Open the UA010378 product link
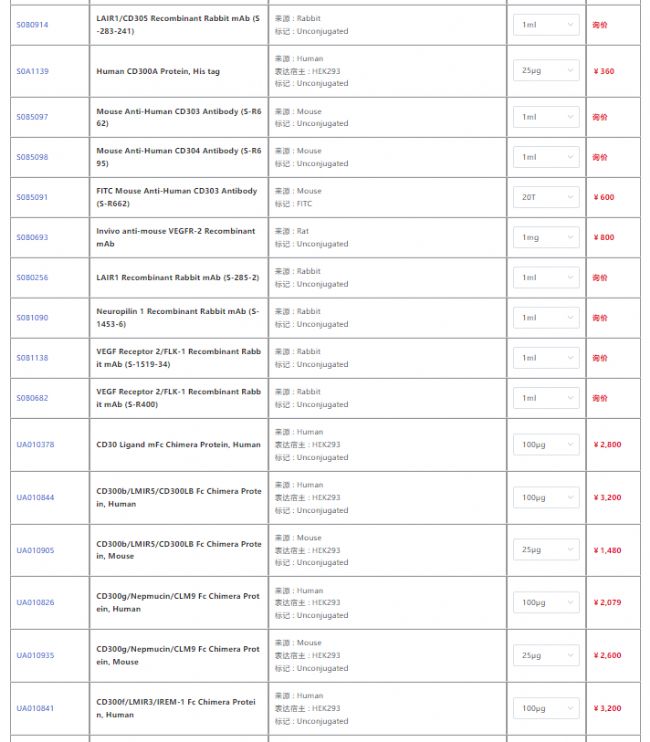This screenshot has height=742, width=650. (35, 444)
